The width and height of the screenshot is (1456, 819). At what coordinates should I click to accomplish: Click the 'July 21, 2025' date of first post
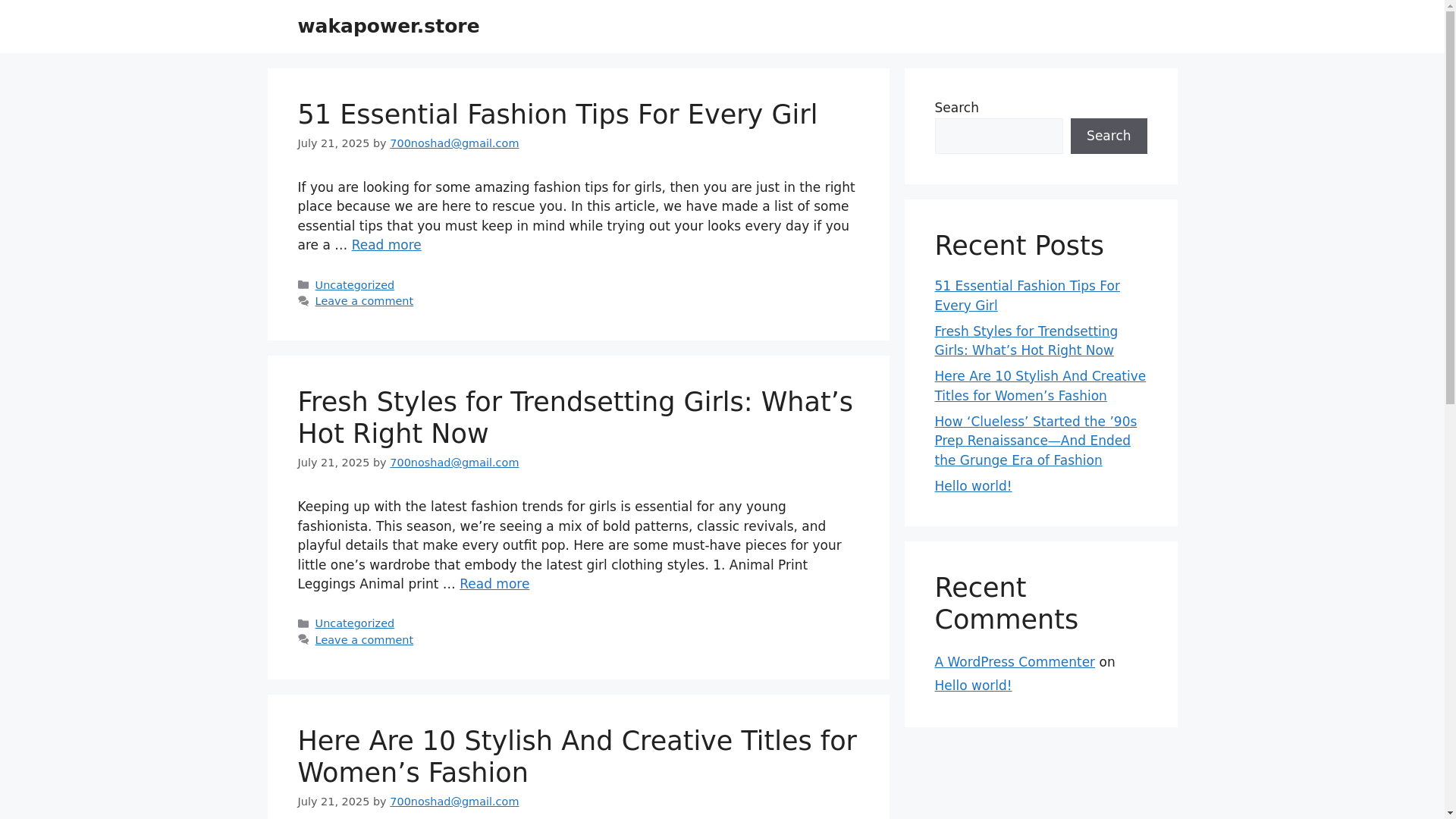click(334, 143)
